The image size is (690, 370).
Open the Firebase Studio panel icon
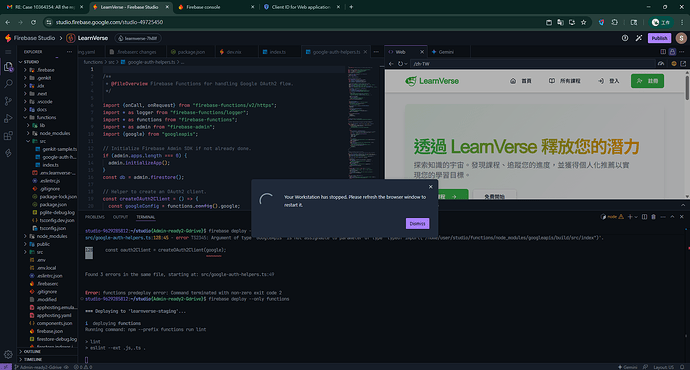[x=8, y=153]
